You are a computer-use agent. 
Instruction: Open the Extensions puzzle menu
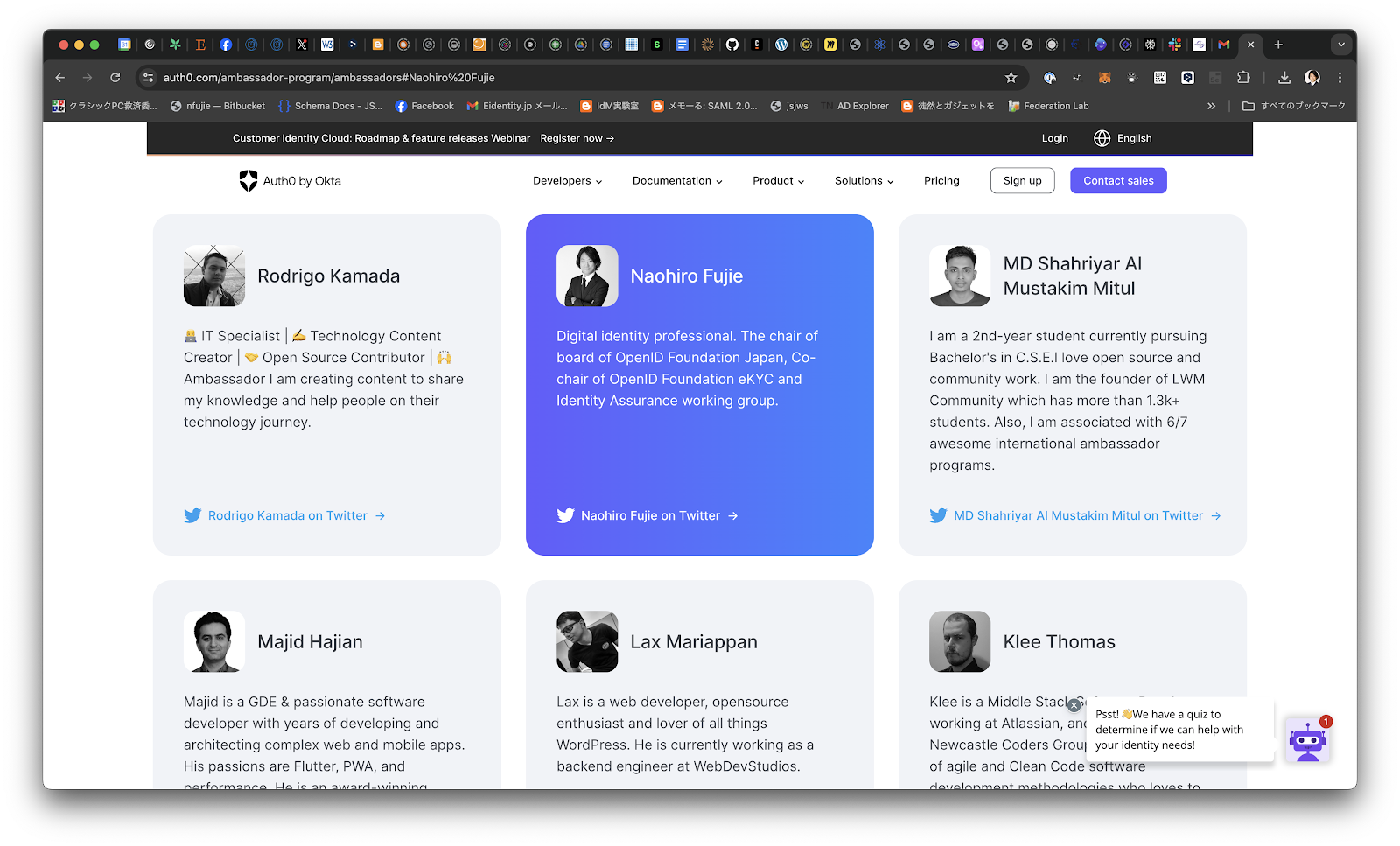(x=1243, y=78)
